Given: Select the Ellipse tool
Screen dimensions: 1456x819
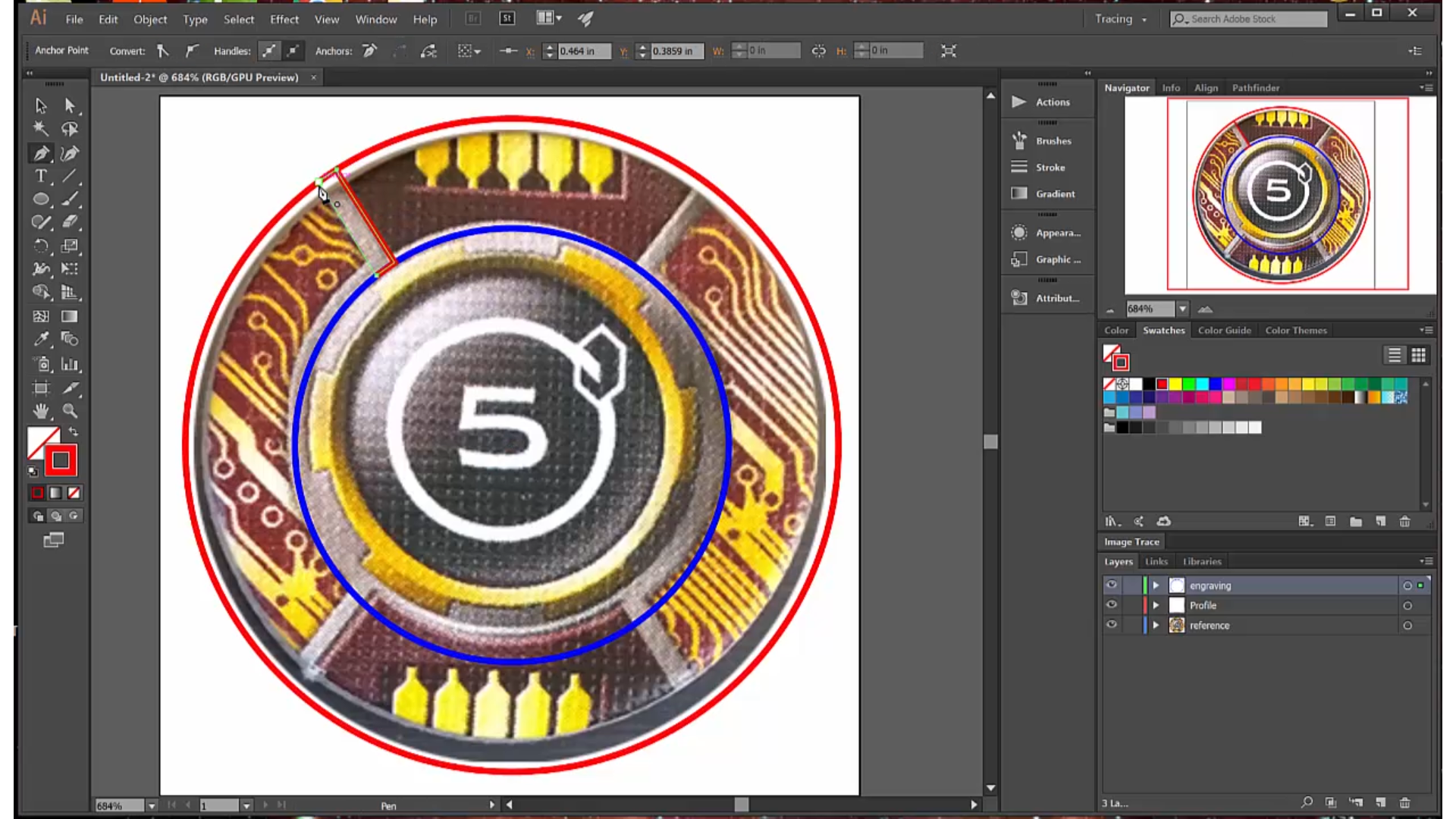Looking at the screenshot, I should (x=41, y=199).
